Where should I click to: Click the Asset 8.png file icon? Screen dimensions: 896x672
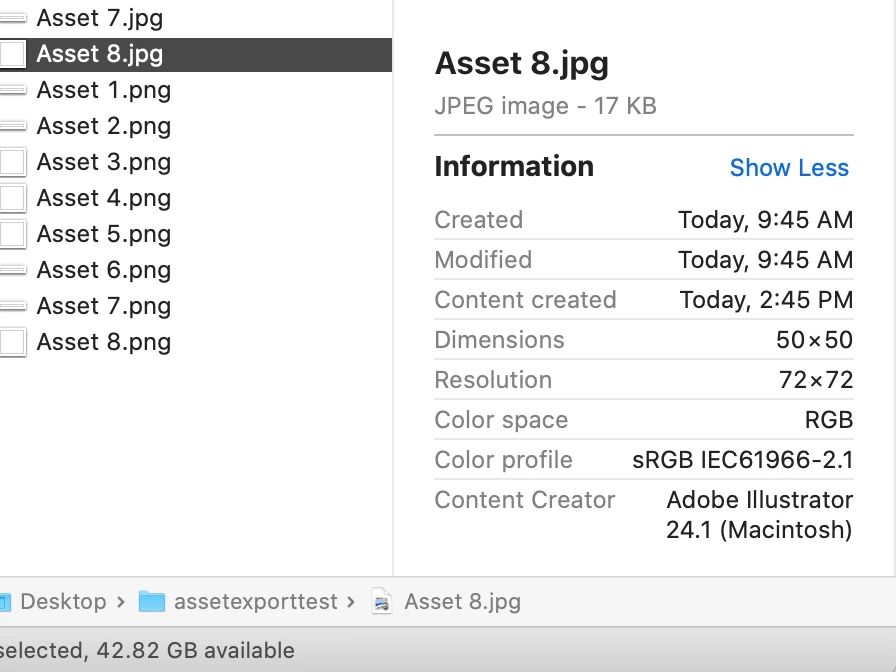coord(12,342)
